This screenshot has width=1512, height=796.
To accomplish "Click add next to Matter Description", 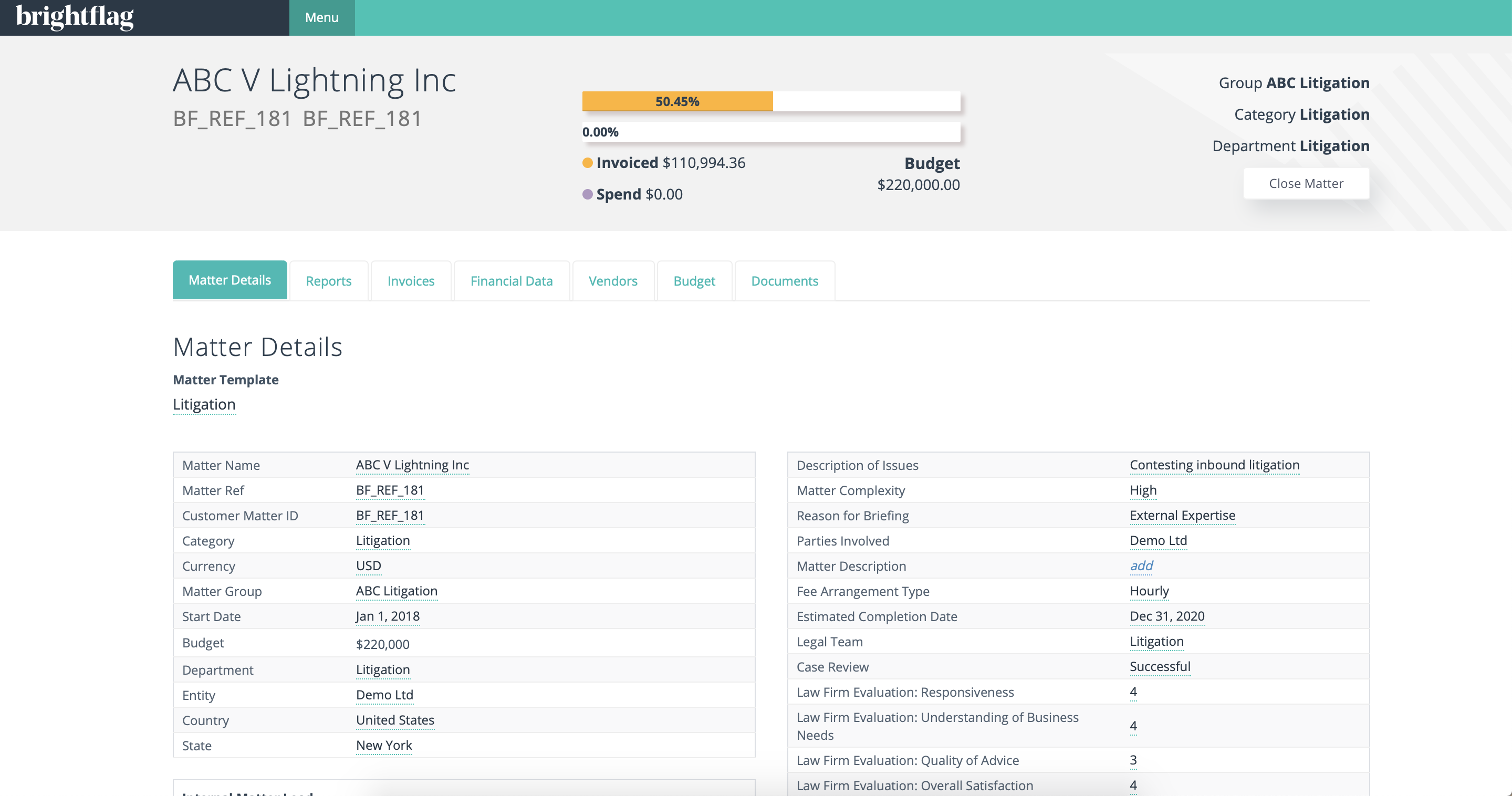I will pyautogui.click(x=1141, y=565).
